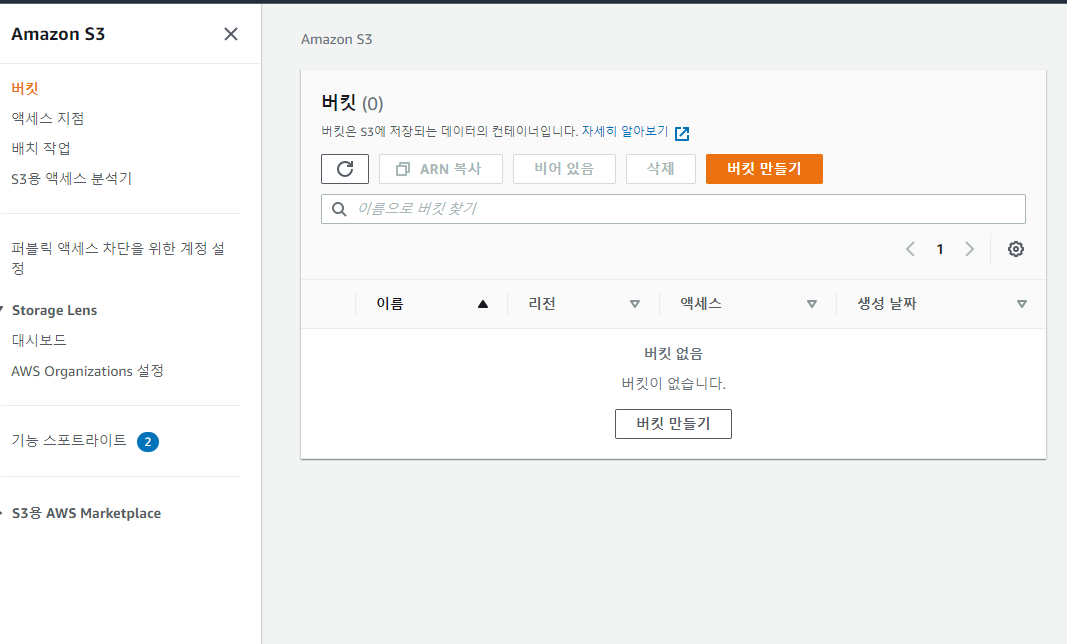Image resolution: width=1067 pixels, height=644 pixels.
Task: Open 대시보드 under Storage Lens
Action: (39, 340)
